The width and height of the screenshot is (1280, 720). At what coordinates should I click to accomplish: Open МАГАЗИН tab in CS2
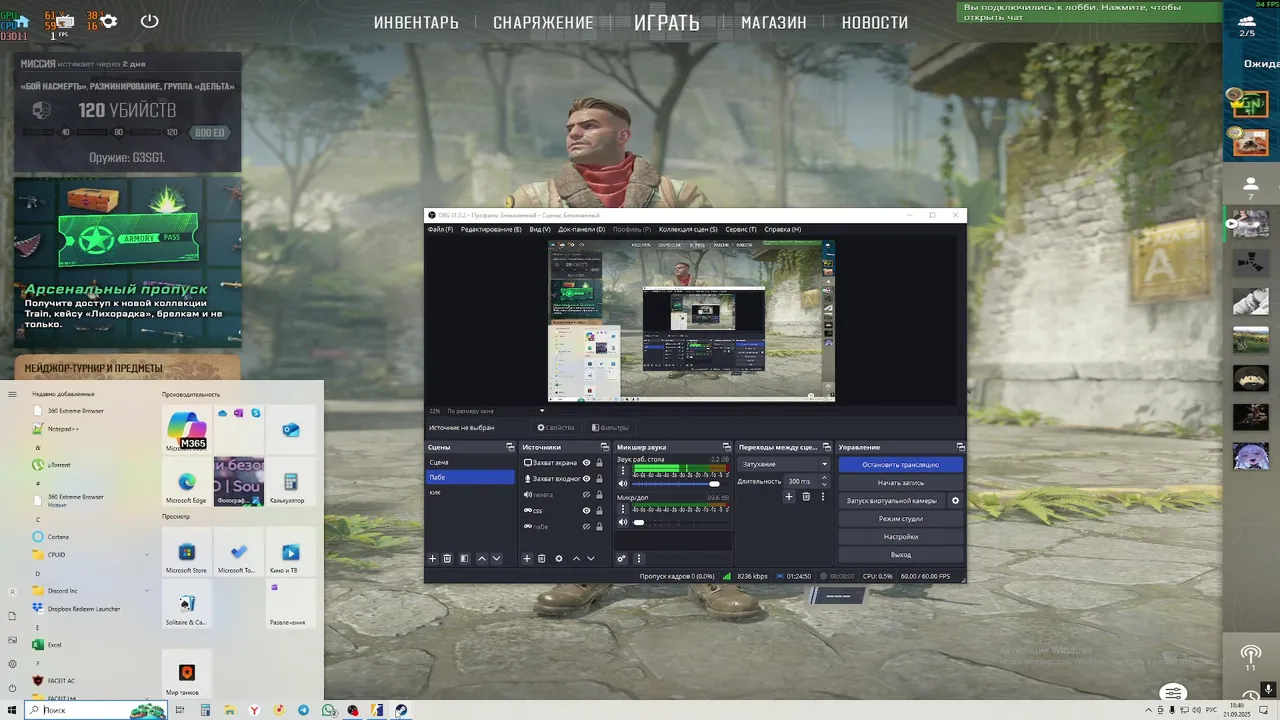point(774,23)
